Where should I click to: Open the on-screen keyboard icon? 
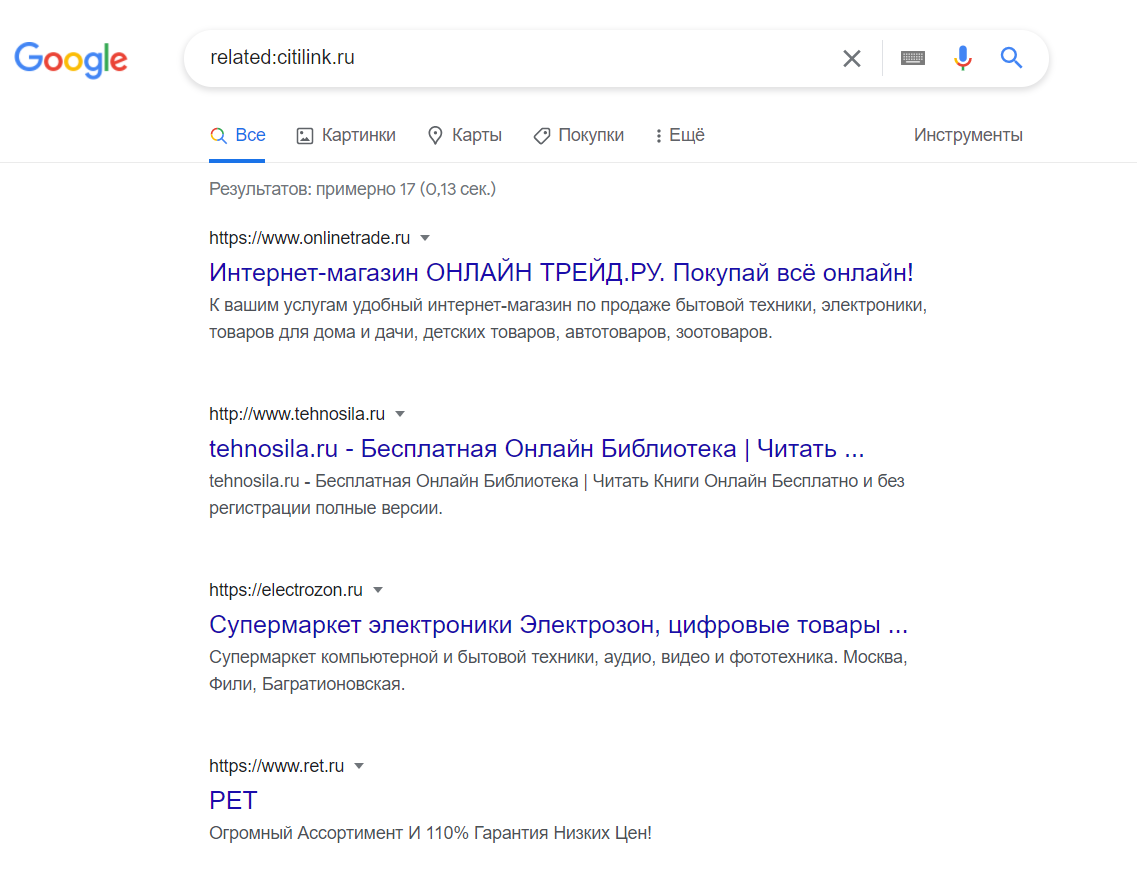coord(912,58)
